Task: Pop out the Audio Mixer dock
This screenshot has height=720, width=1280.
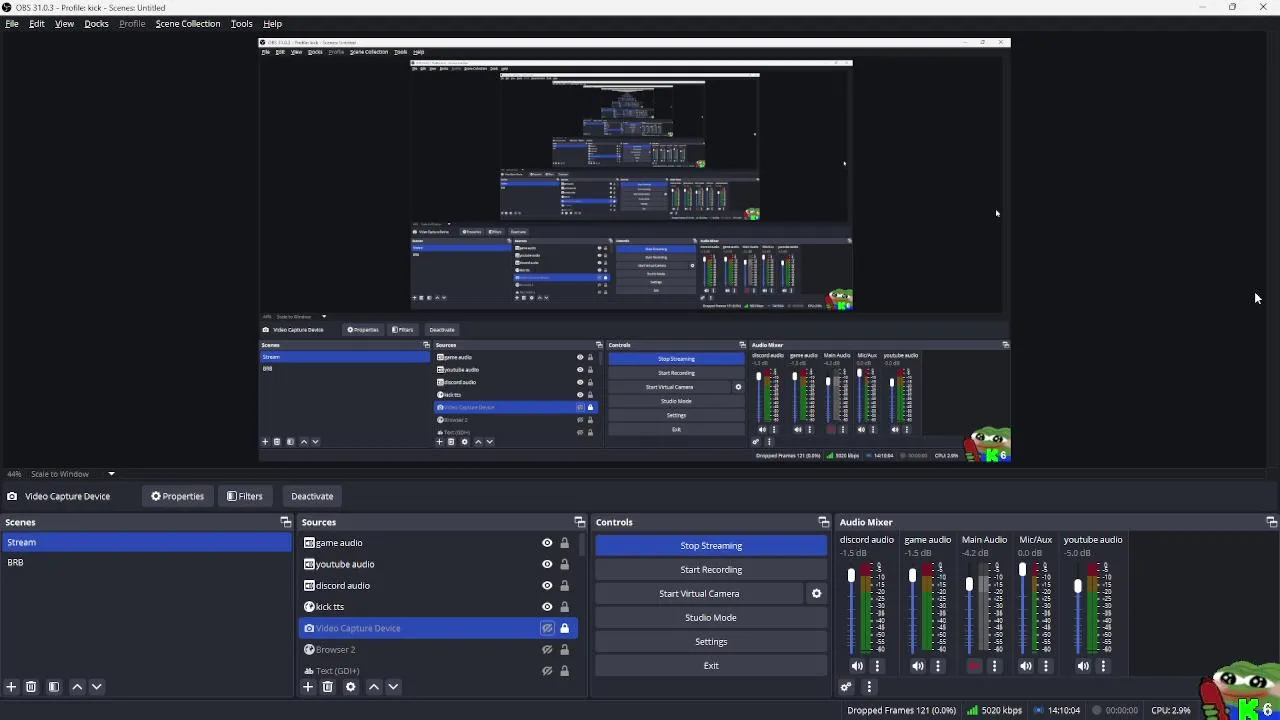Action: (x=1271, y=522)
